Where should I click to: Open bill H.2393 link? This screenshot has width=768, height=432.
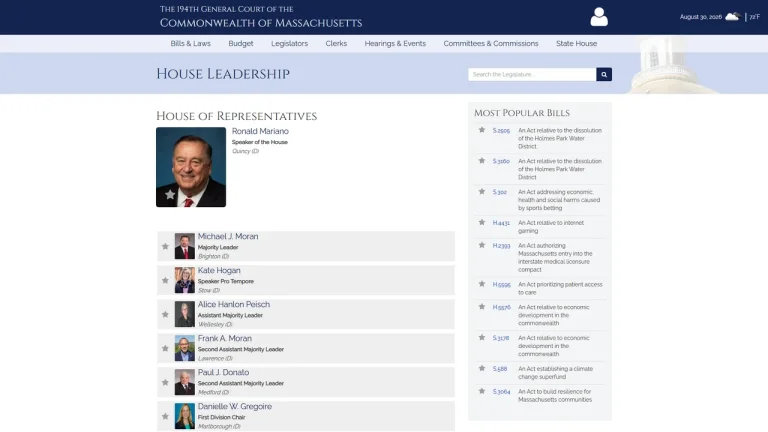501,246
